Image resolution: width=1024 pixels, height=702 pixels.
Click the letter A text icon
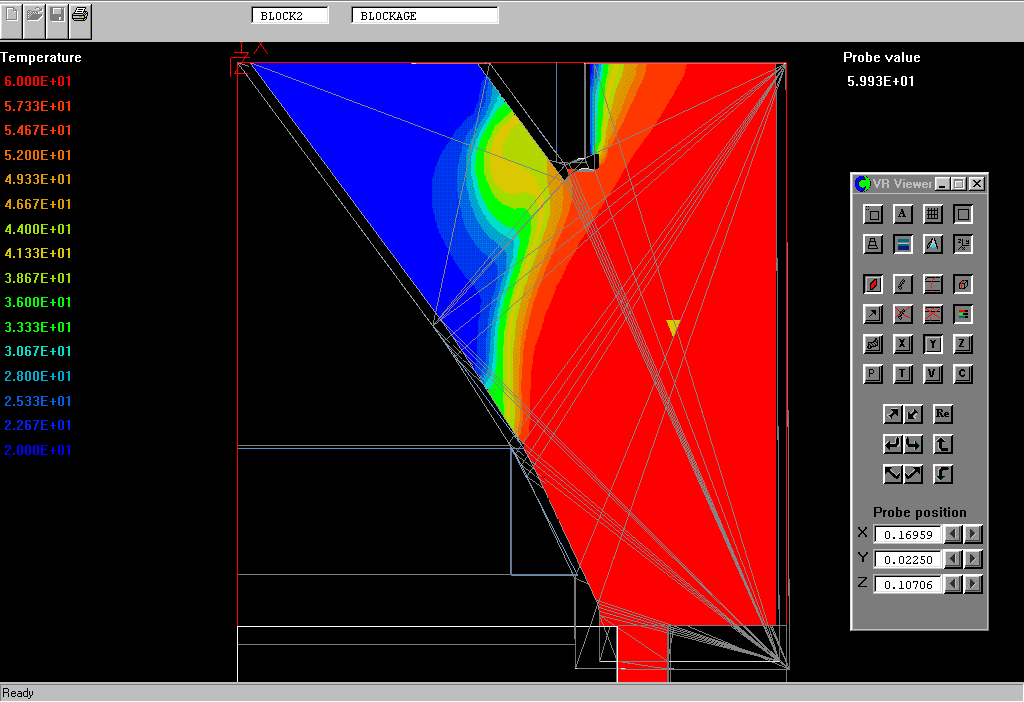pyautogui.click(x=902, y=214)
